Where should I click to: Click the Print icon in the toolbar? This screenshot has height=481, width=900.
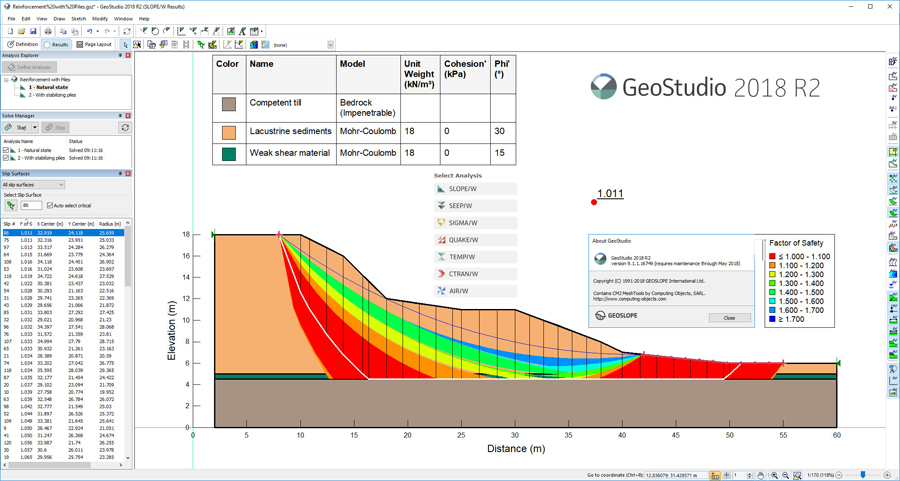[x=48, y=31]
